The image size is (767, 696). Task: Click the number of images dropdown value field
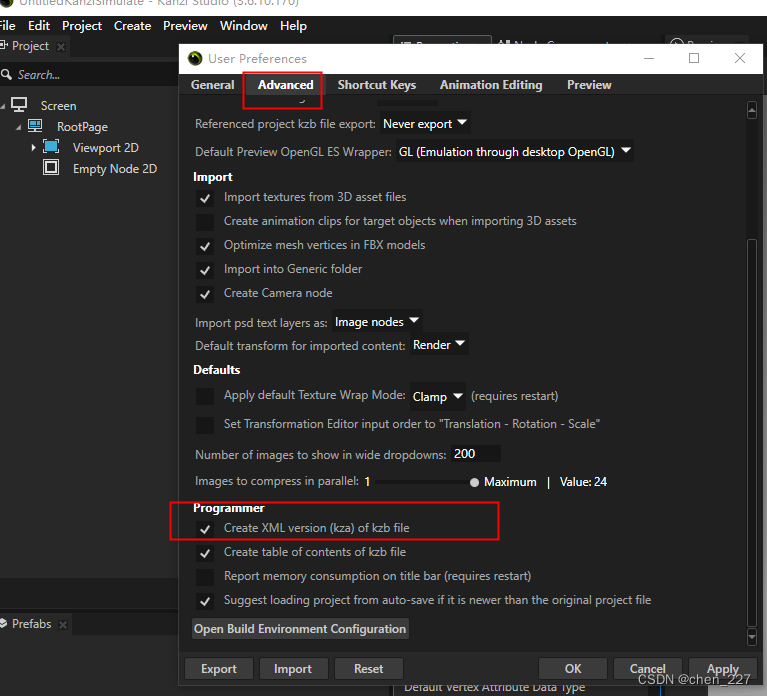(x=475, y=454)
